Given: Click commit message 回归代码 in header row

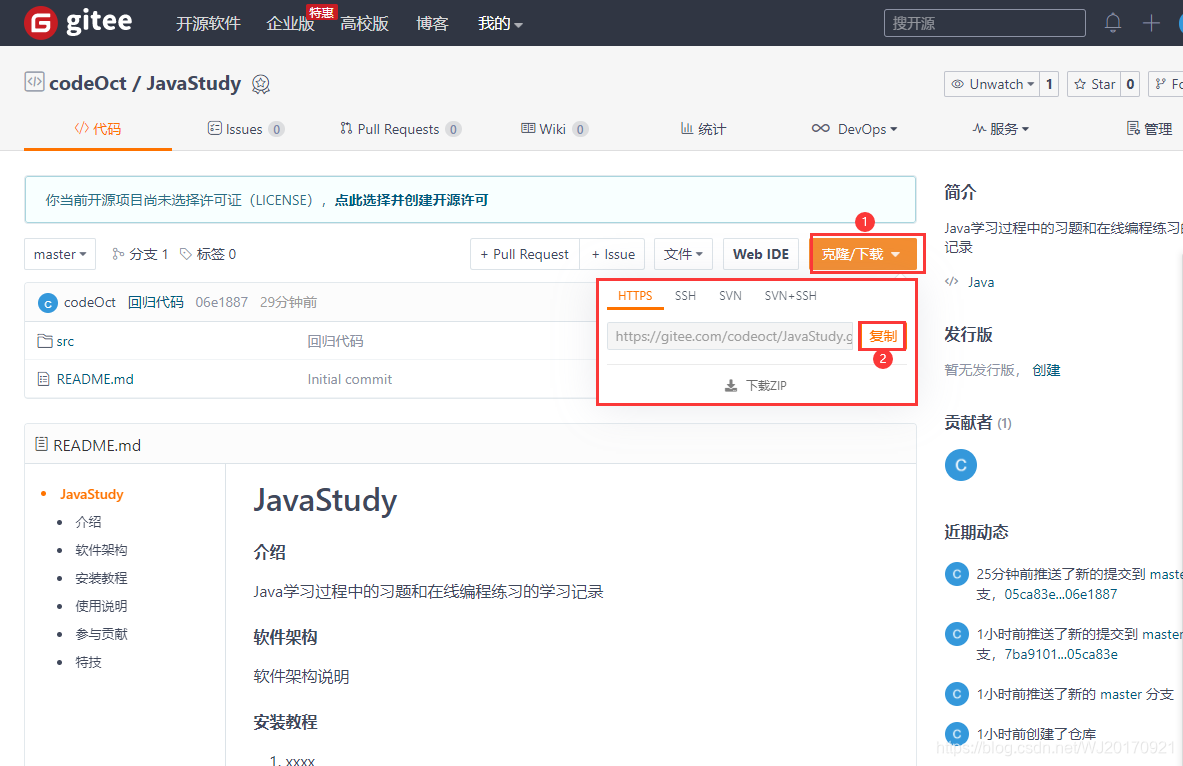Looking at the screenshot, I should tap(155, 302).
